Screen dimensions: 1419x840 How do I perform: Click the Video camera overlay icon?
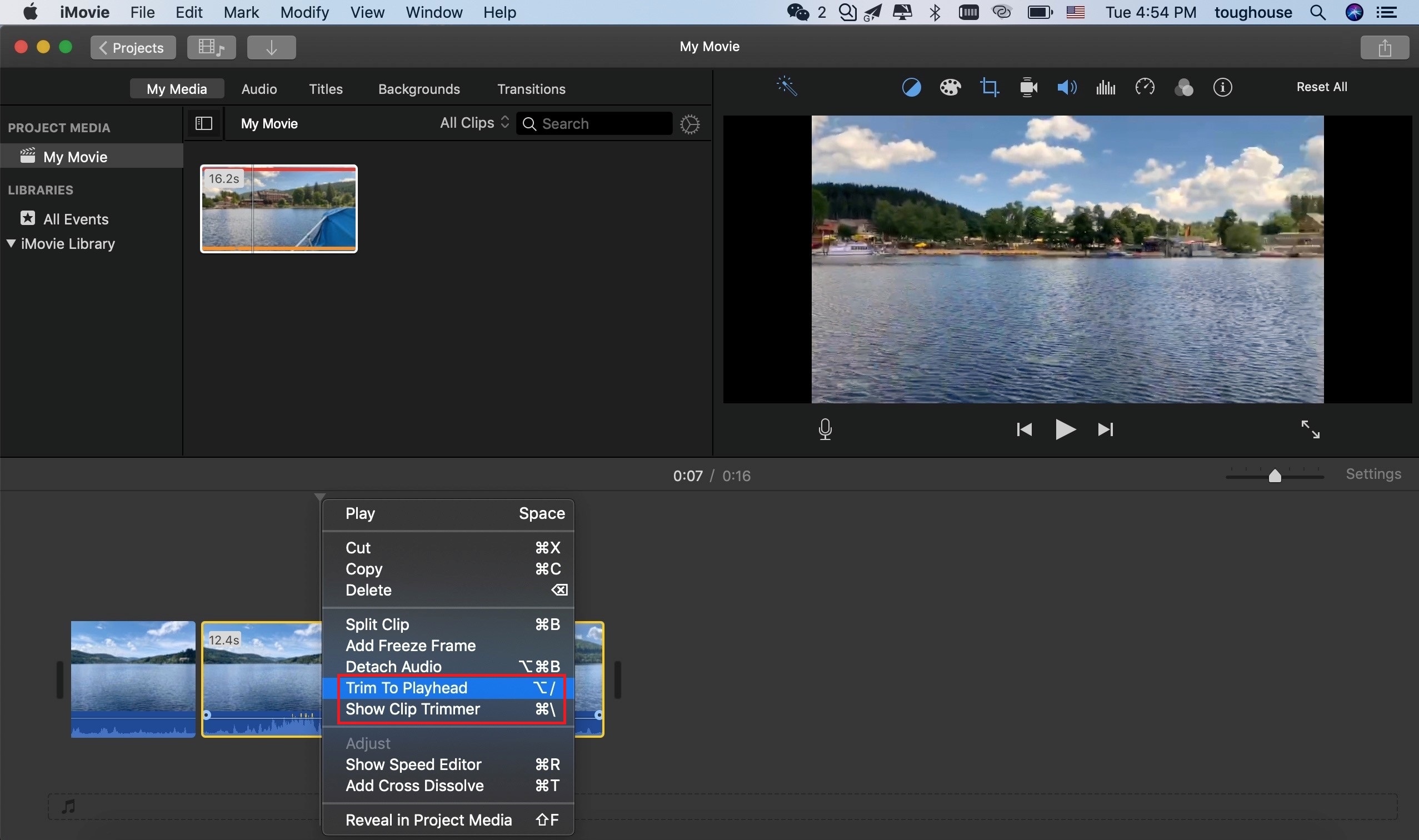click(1028, 88)
